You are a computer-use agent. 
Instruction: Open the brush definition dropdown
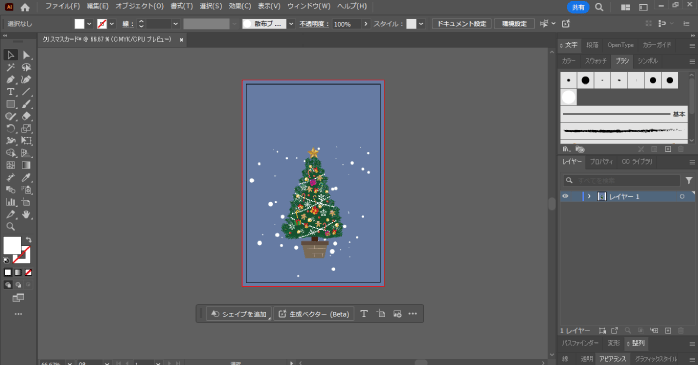291,24
